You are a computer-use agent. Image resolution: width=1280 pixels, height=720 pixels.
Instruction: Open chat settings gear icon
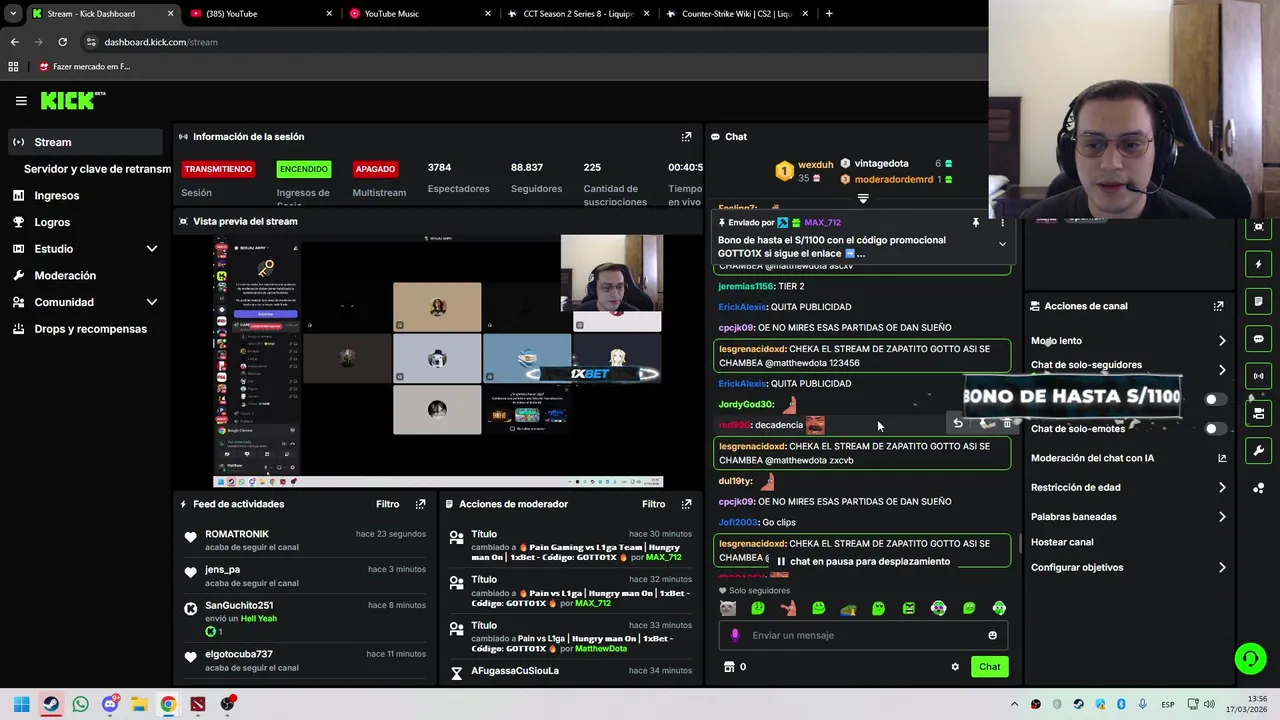pyautogui.click(x=955, y=667)
